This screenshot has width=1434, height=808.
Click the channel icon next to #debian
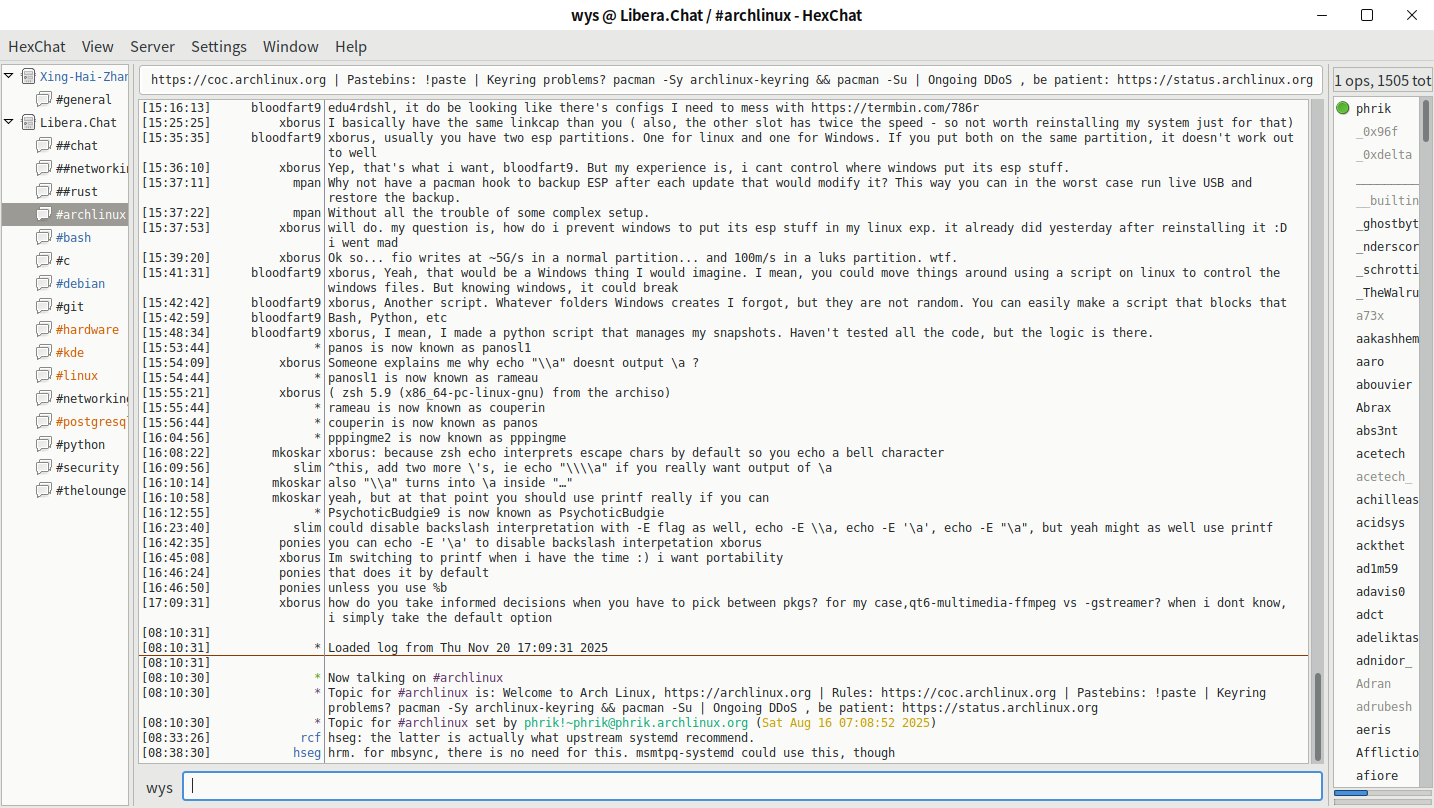point(43,283)
